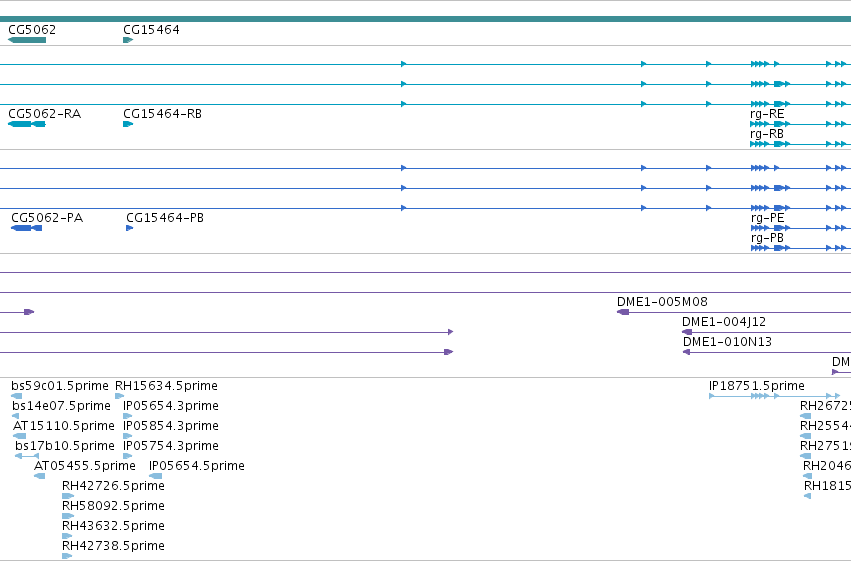Click the CG5062-PA protein feature

(27, 228)
